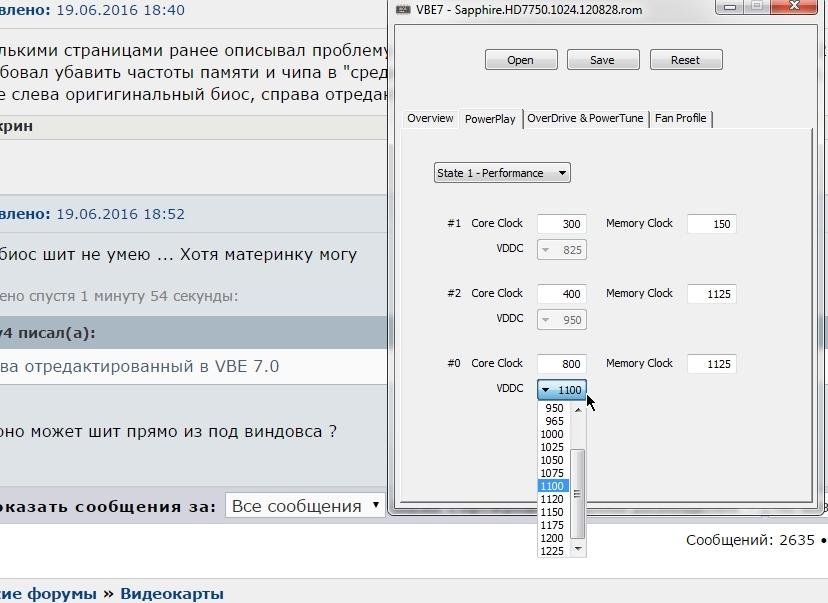828x603 pixels.
Task: Select 1225 in the VDDC list
Action: [554, 551]
